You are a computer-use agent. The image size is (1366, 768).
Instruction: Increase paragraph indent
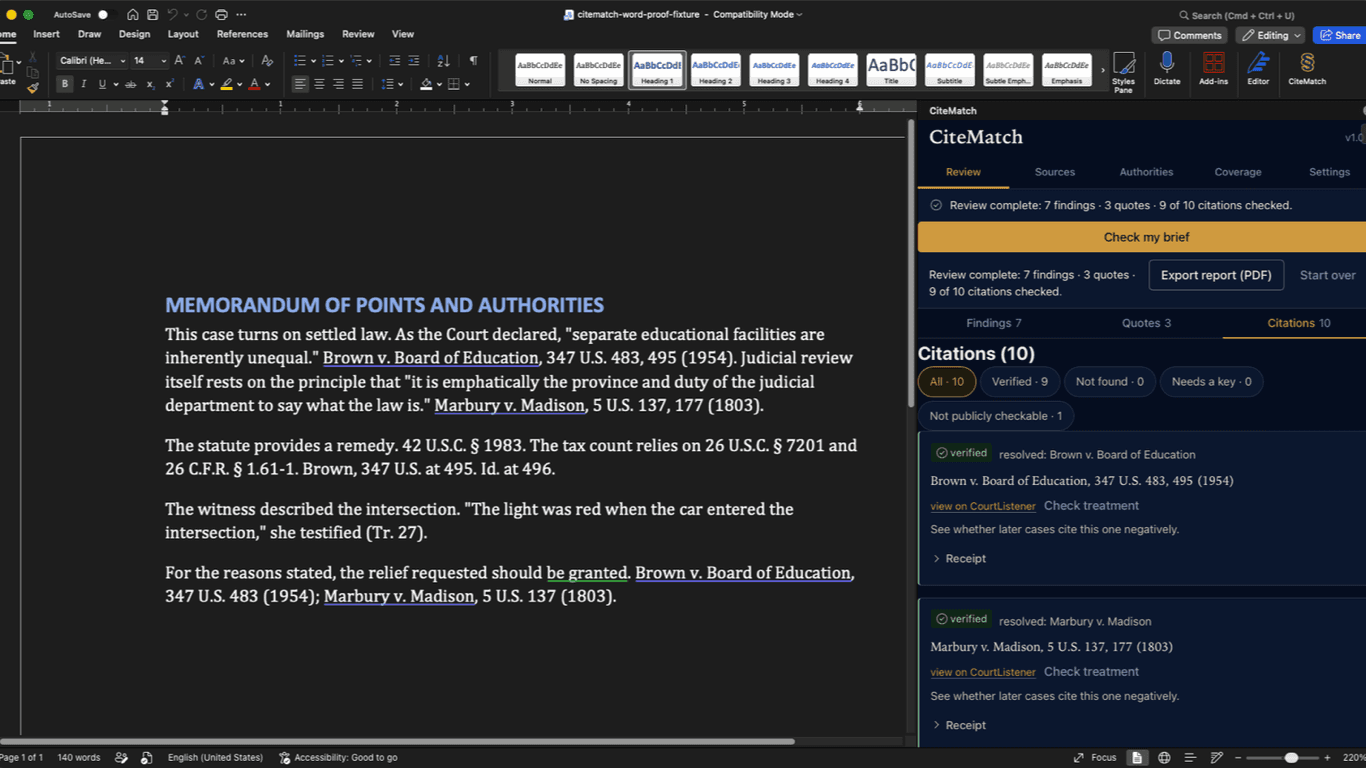point(414,61)
